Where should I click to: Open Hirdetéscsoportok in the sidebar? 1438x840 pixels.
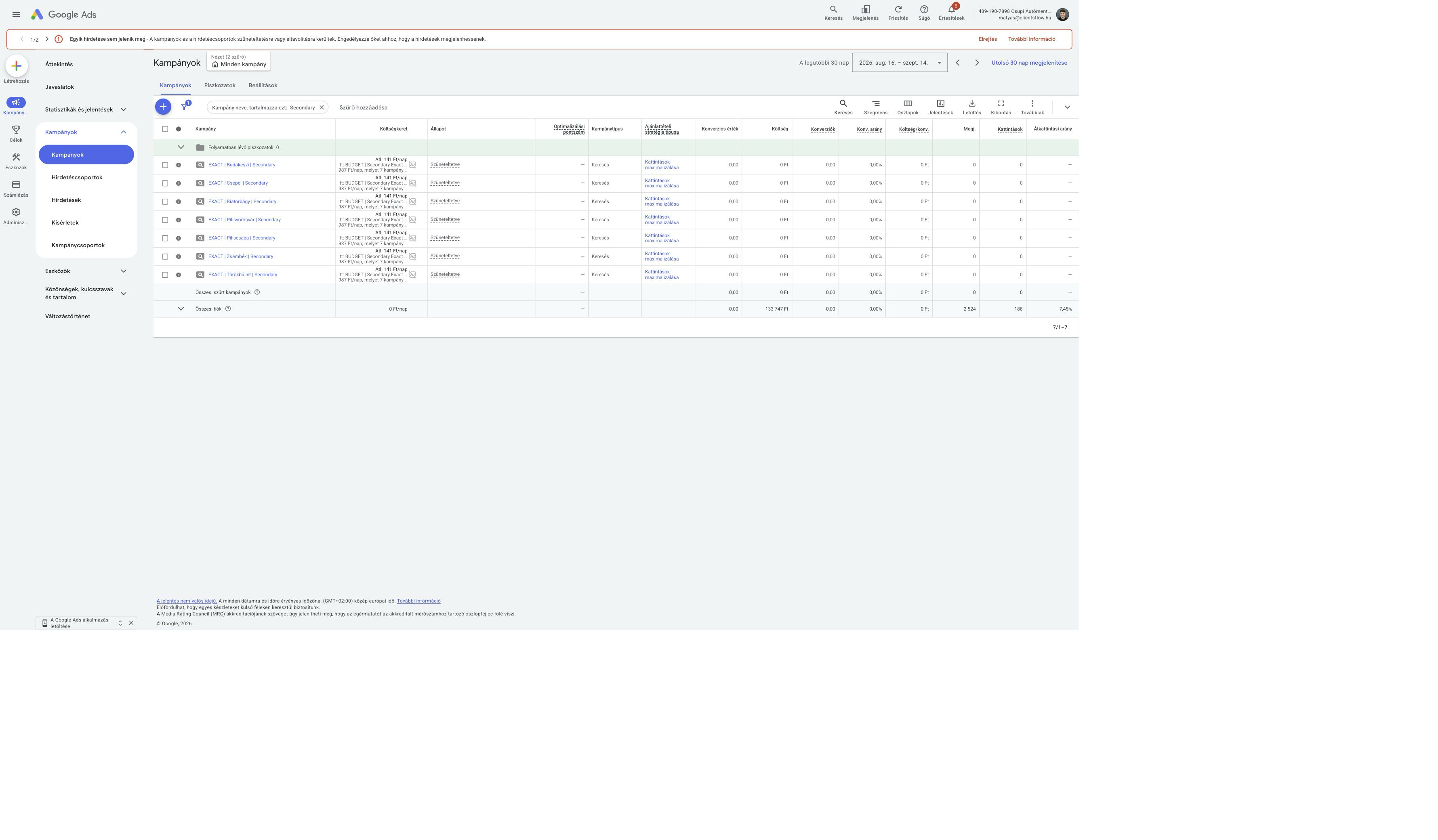click(x=77, y=177)
